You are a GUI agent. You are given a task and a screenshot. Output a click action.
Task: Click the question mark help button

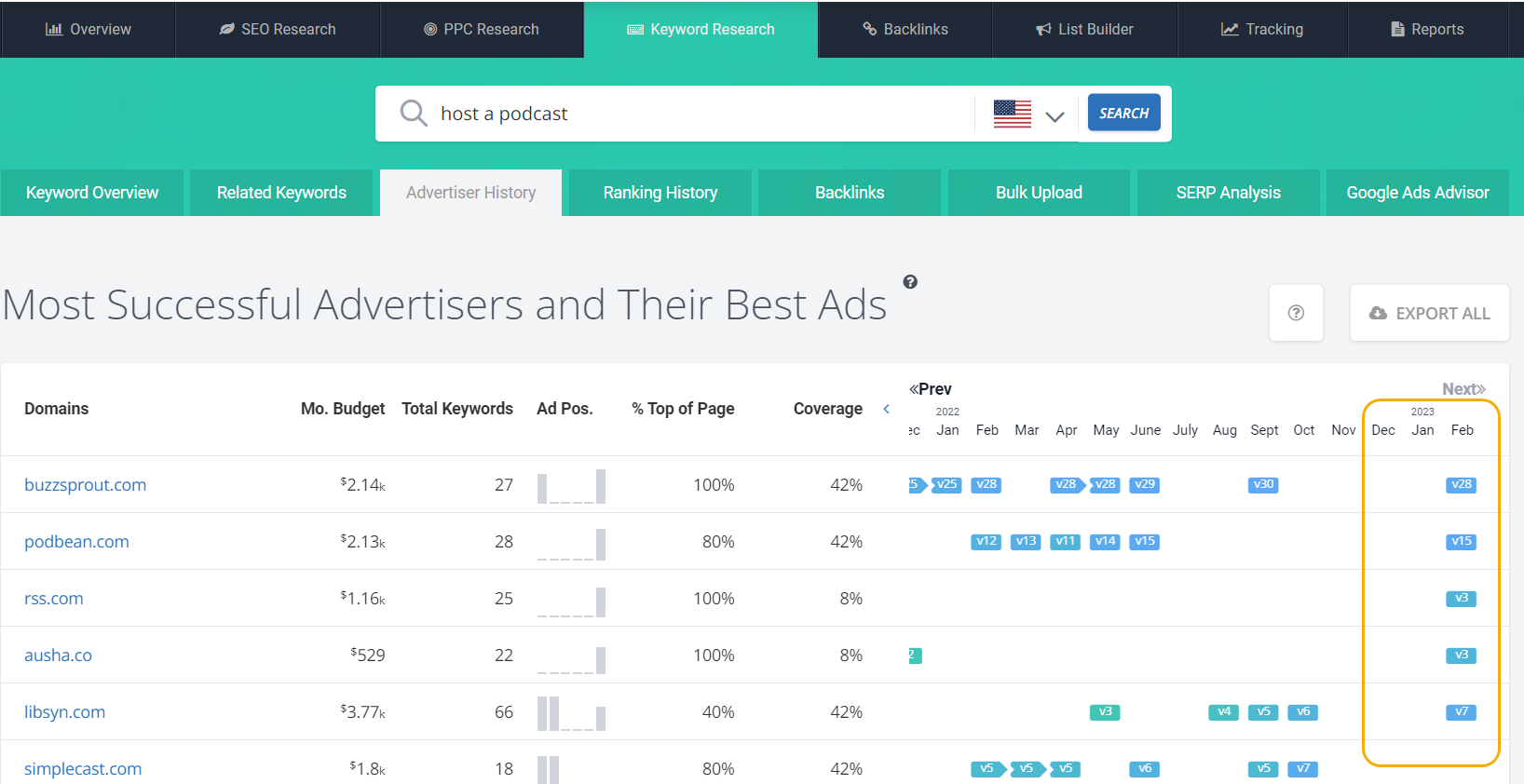[1296, 313]
